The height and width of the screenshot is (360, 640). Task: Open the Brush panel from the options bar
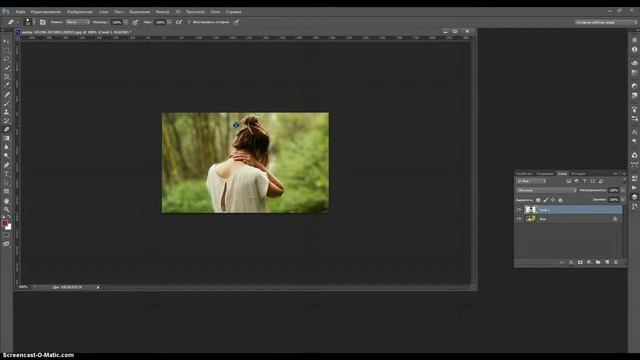42,22
